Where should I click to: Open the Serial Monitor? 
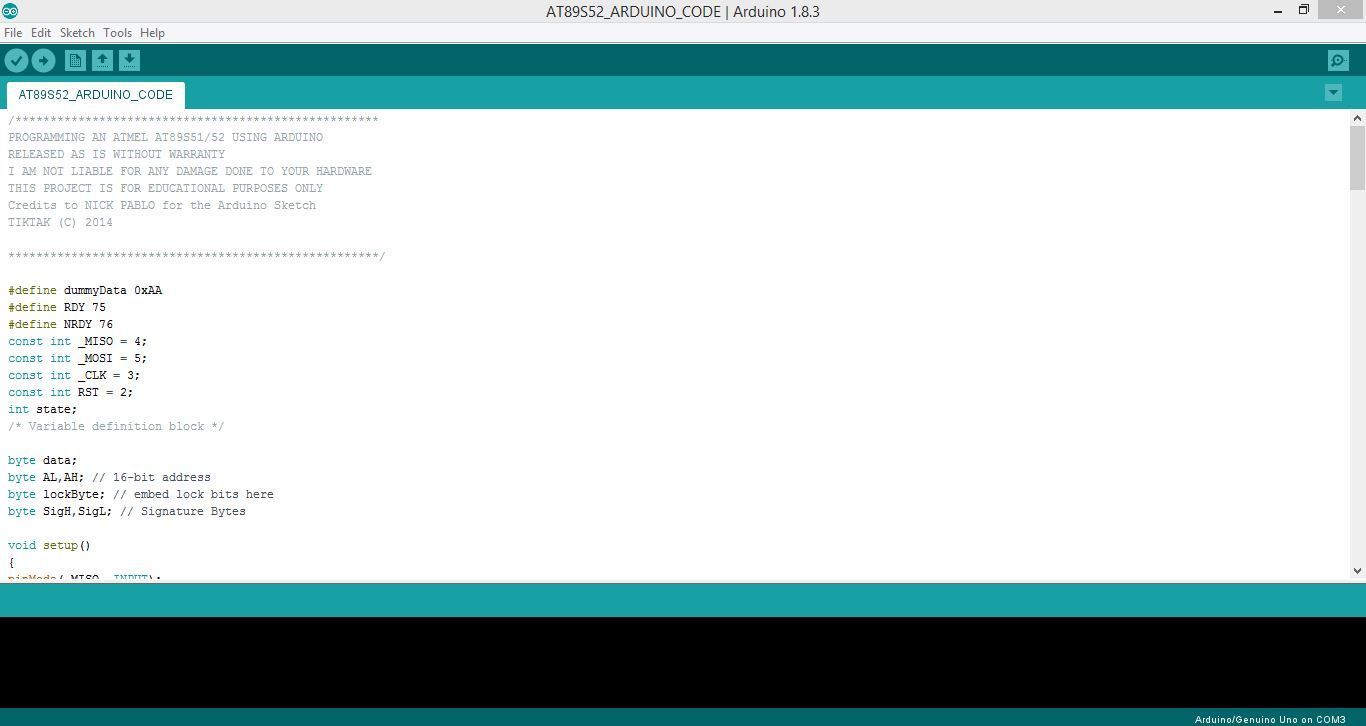[1338, 60]
